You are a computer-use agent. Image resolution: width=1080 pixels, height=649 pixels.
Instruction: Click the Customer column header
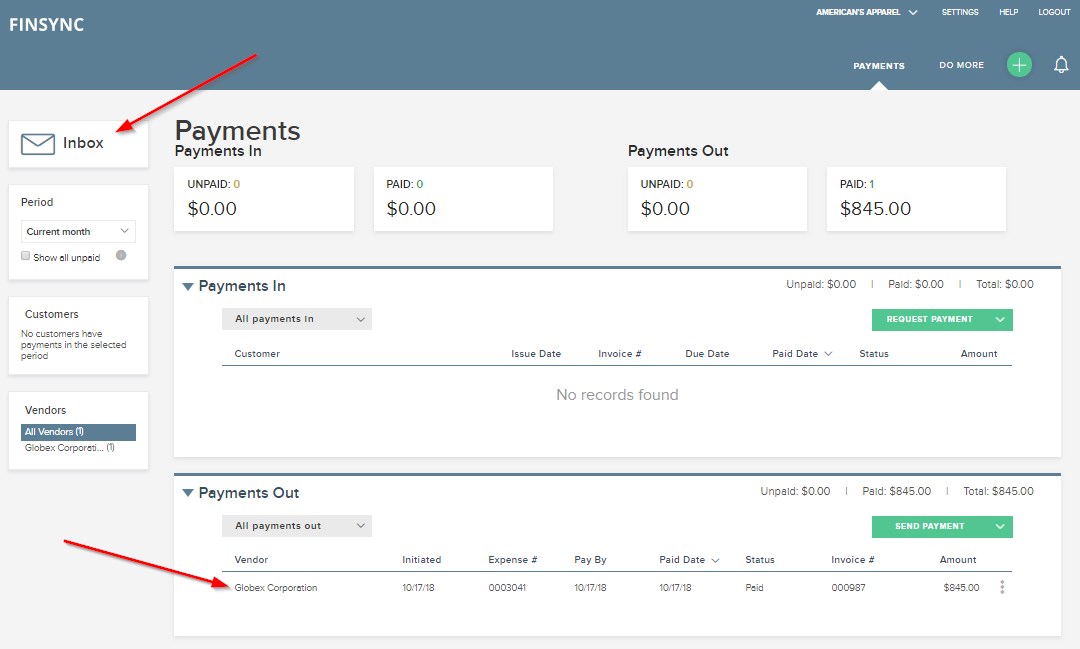pos(257,353)
